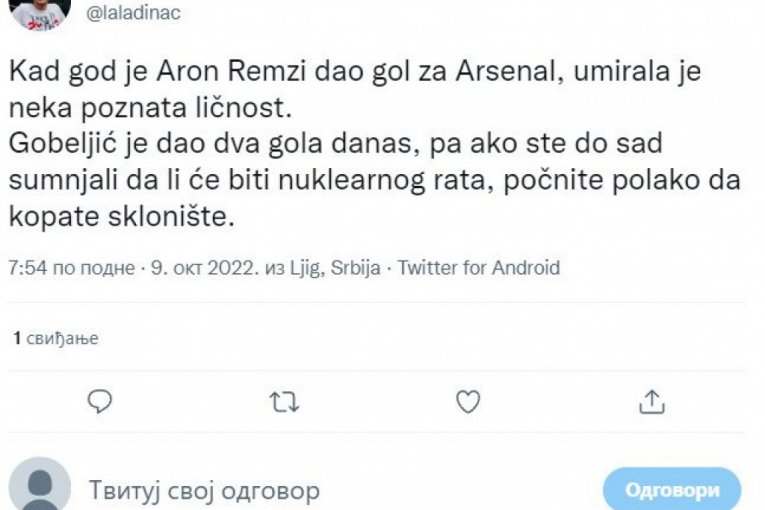Focus the Твитуј свој одговор reply field
Viewport: 765px width, 510px height.
(x=205, y=491)
